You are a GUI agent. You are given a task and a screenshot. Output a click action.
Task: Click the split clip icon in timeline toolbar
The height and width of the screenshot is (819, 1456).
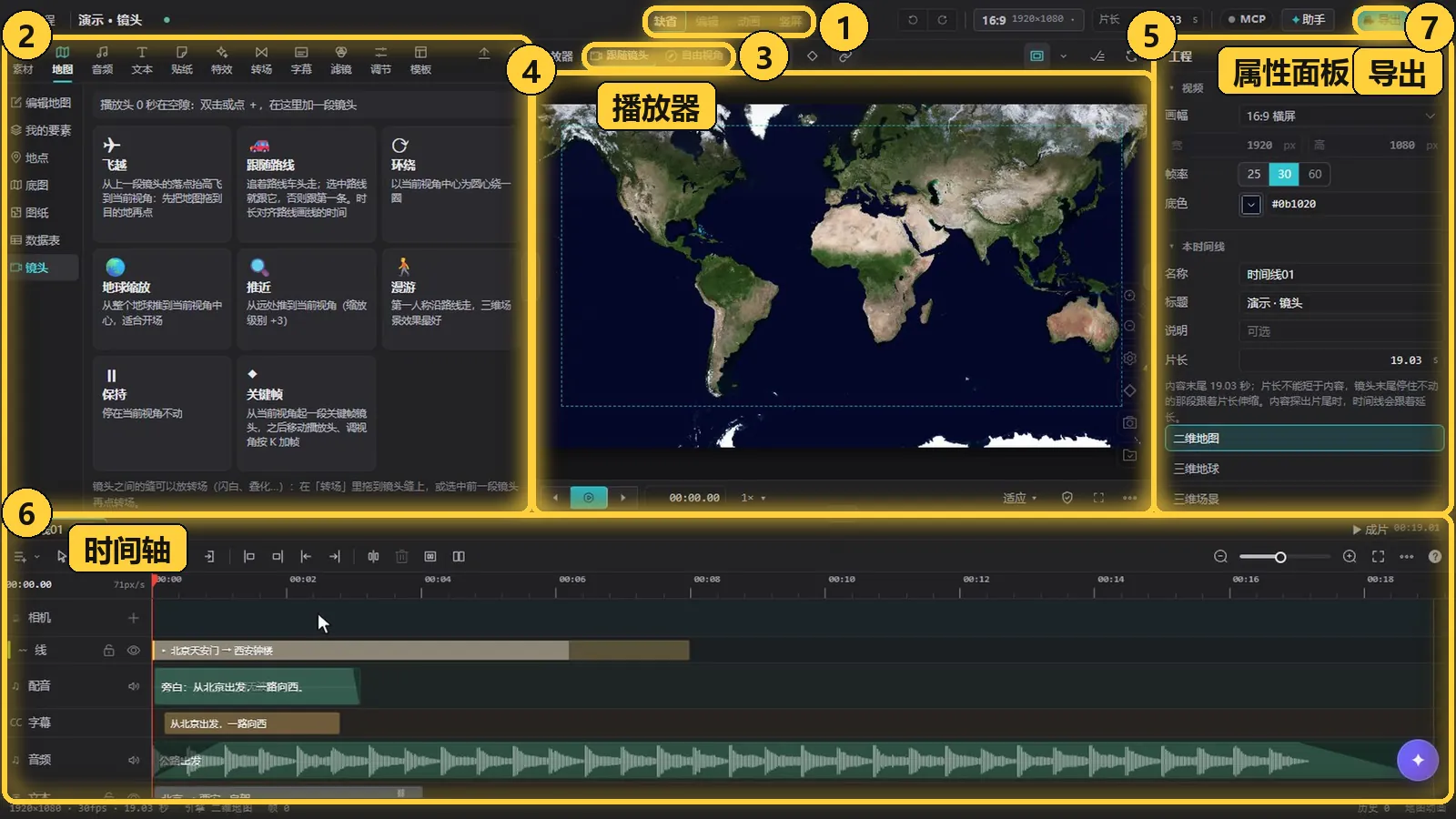coord(373,556)
